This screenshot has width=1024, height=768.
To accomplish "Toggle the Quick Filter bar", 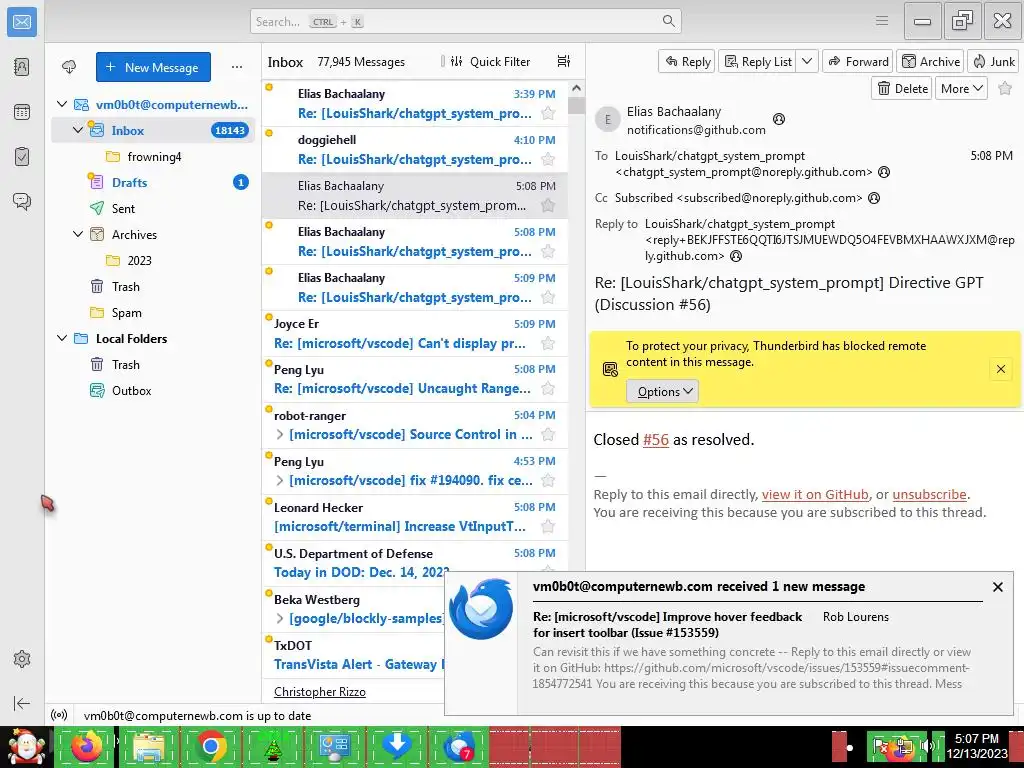I will click(x=490, y=61).
